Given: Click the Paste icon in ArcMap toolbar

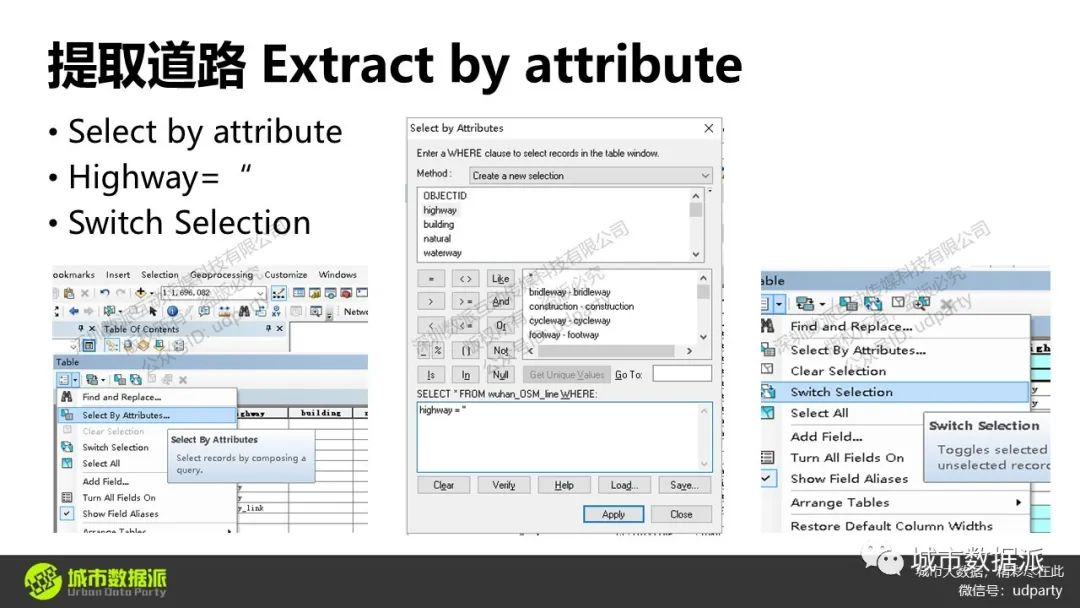Looking at the screenshot, I should click(x=69, y=293).
